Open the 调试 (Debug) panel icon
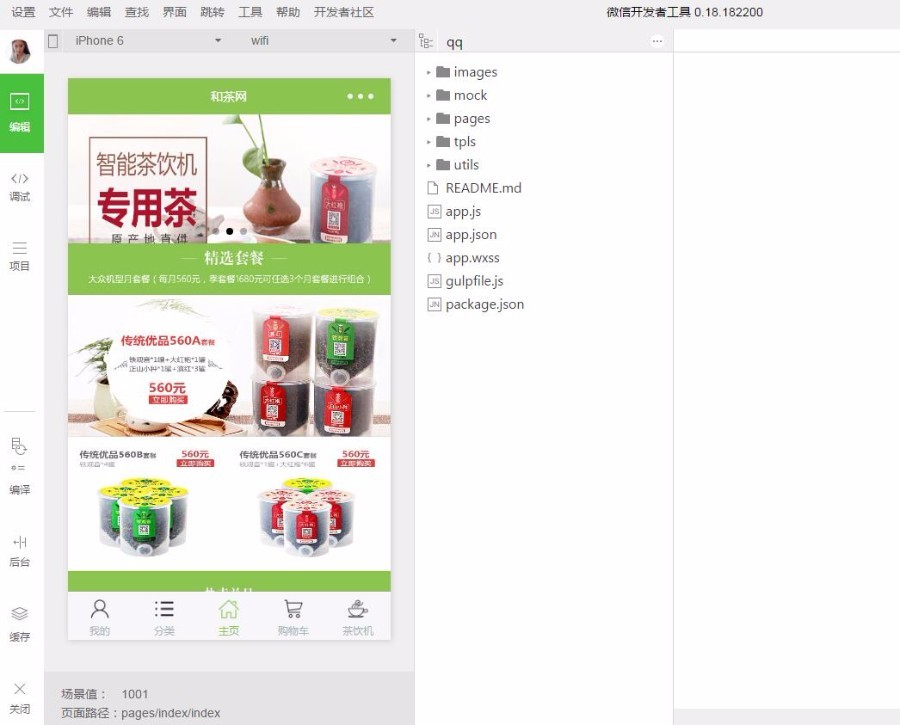 coord(20,185)
